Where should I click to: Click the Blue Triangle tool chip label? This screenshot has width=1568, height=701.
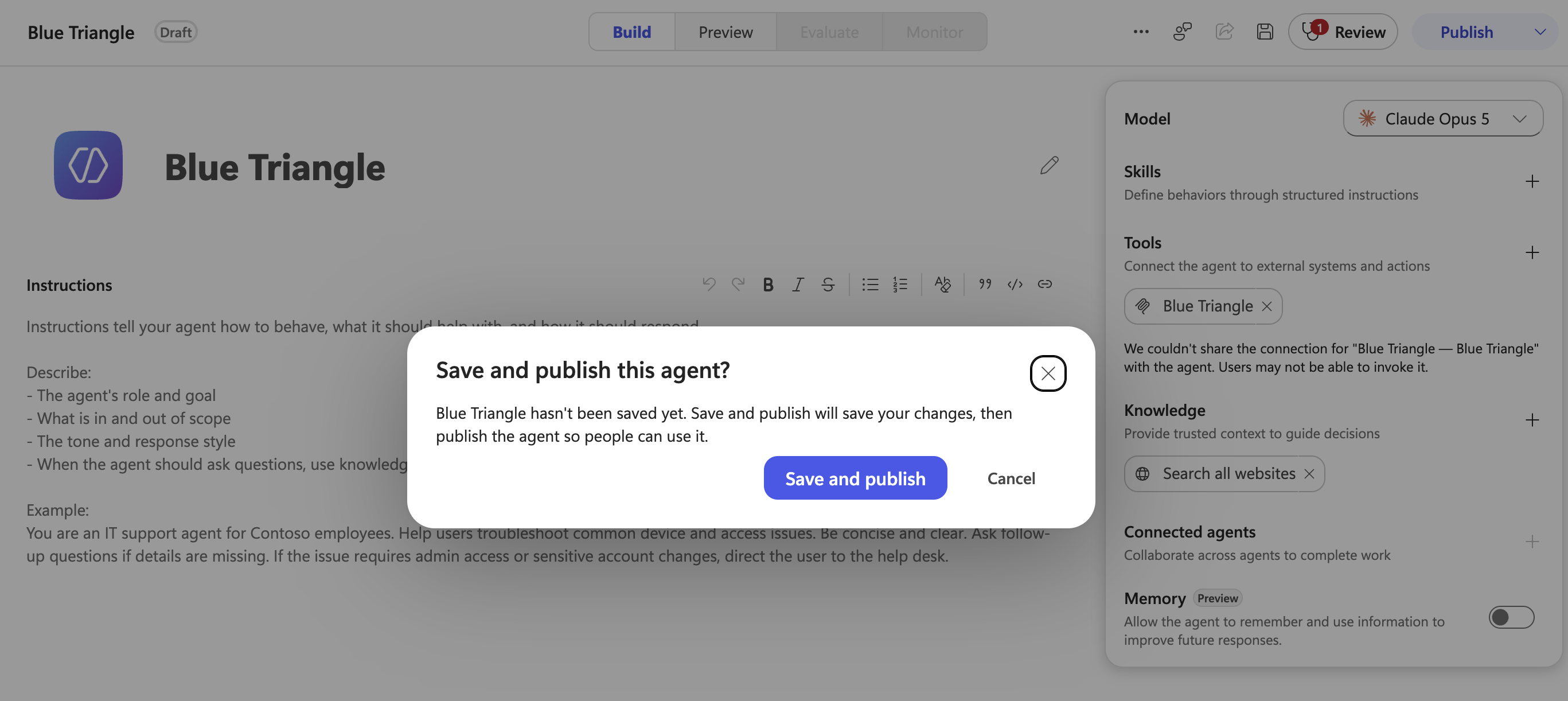pos(1208,306)
